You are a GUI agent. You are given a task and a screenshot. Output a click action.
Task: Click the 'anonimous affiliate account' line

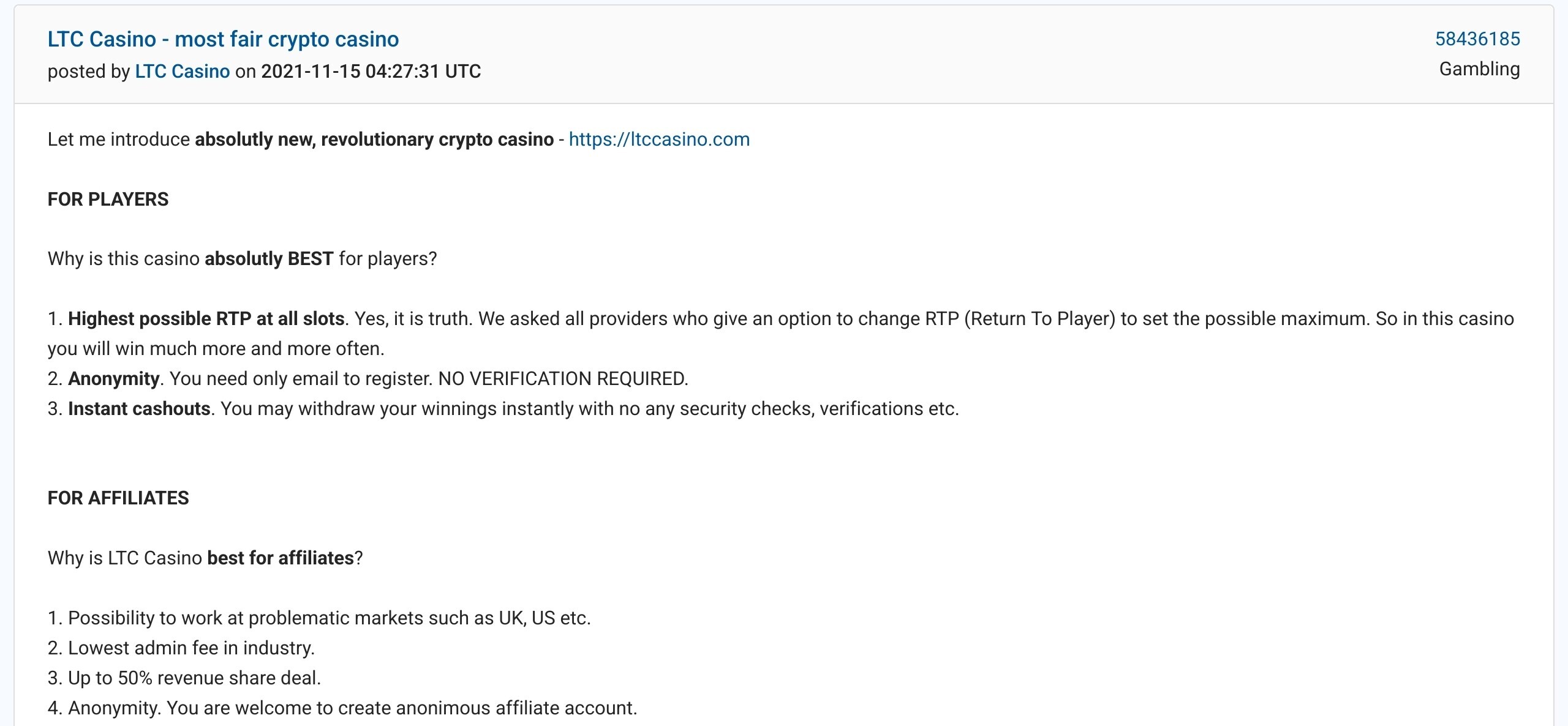point(342,708)
